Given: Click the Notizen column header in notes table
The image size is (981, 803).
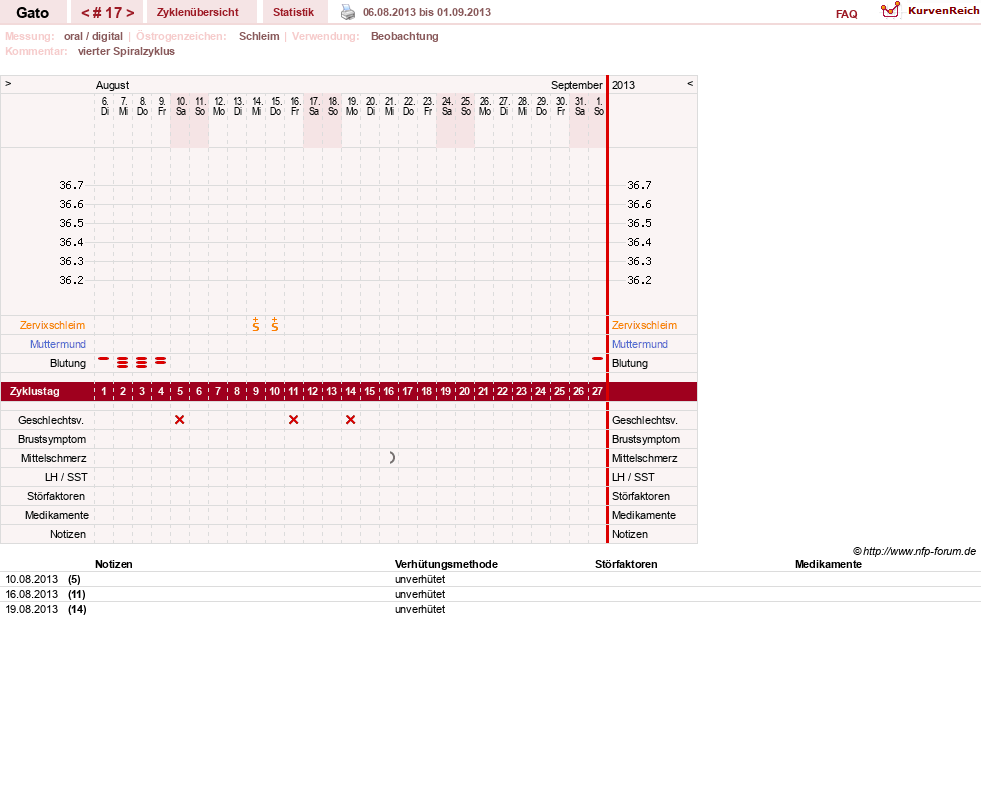Looking at the screenshot, I should click(113, 564).
